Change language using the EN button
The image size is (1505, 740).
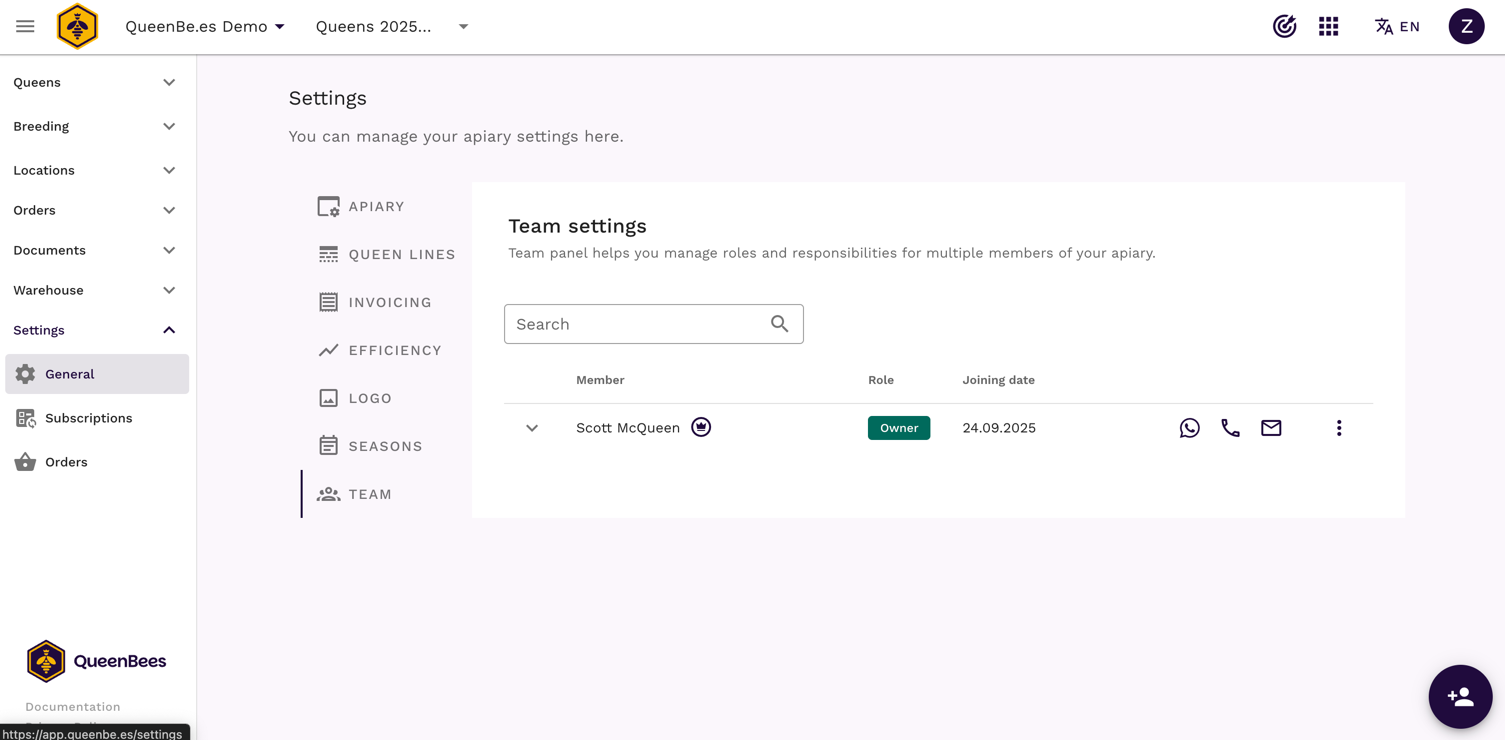(1397, 27)
